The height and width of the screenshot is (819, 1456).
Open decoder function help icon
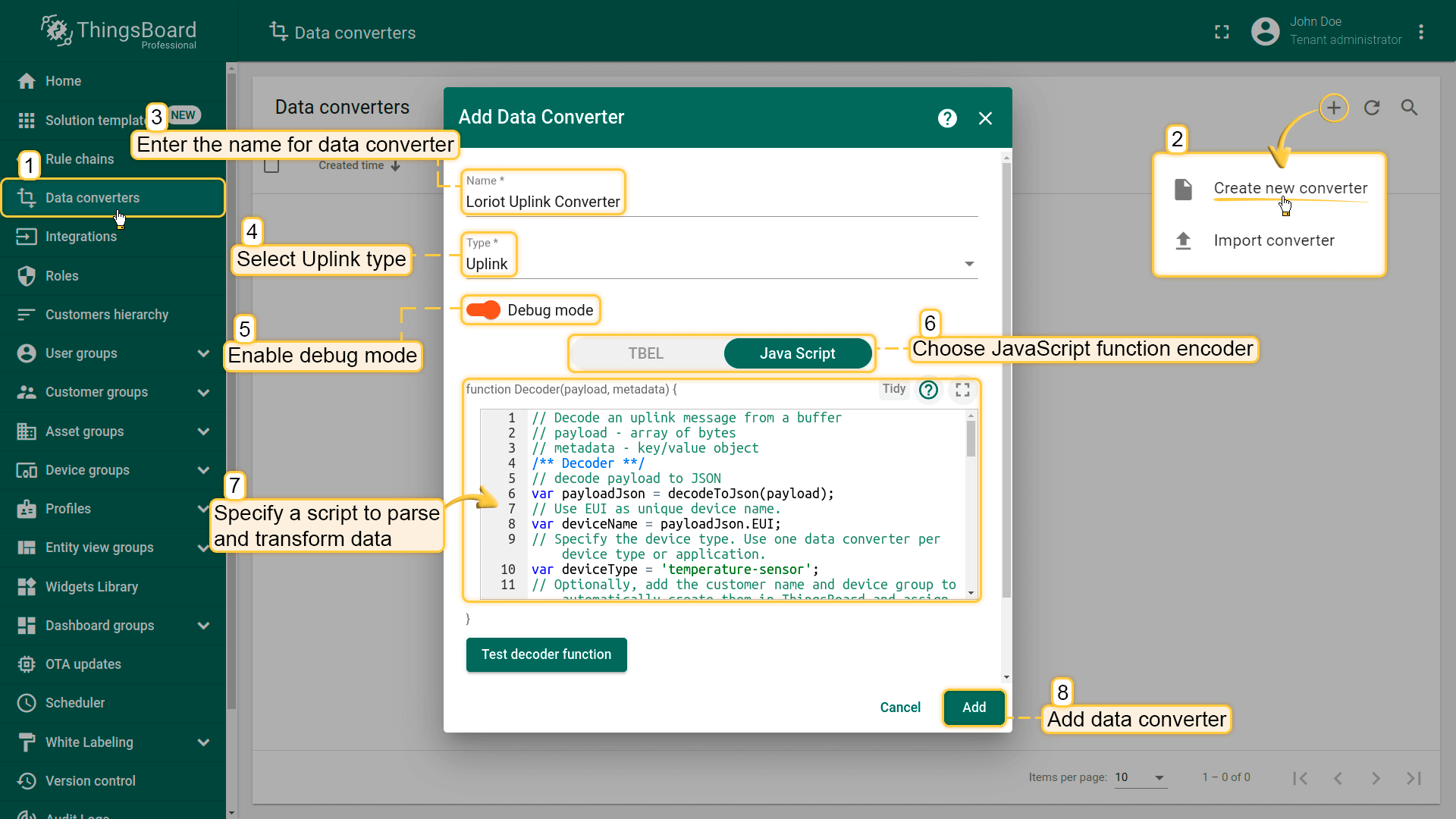[928, 390]
